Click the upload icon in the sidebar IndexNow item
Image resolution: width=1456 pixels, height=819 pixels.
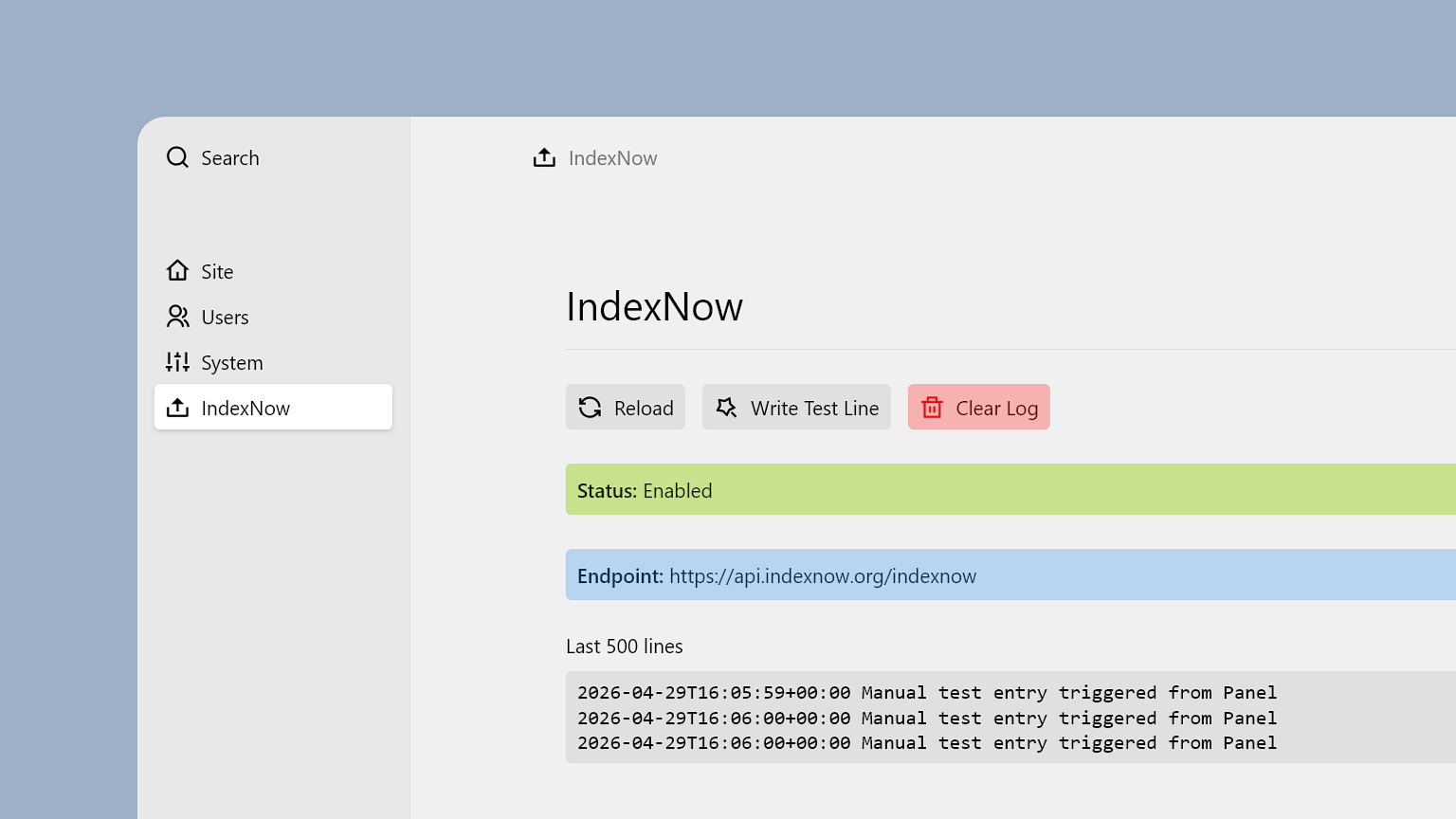click(177, 408)
